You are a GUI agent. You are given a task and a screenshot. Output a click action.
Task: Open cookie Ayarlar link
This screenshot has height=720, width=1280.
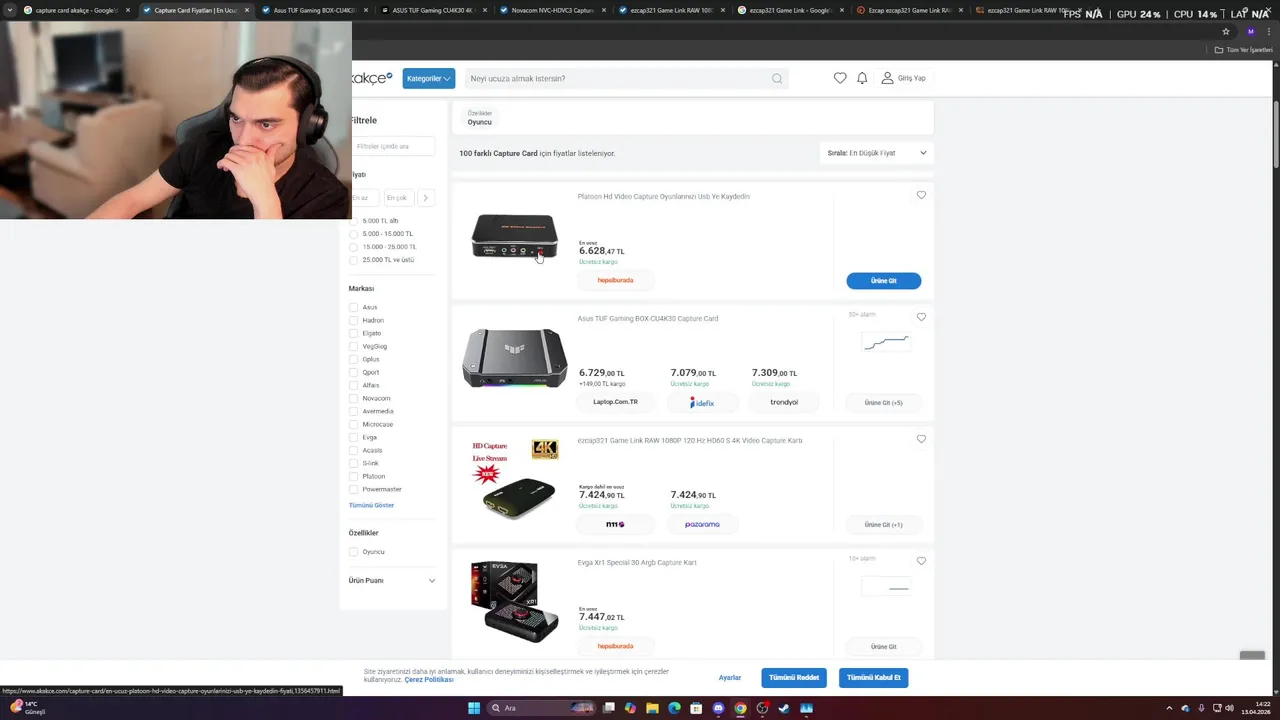pyautogui.click(x=730, y=677)
